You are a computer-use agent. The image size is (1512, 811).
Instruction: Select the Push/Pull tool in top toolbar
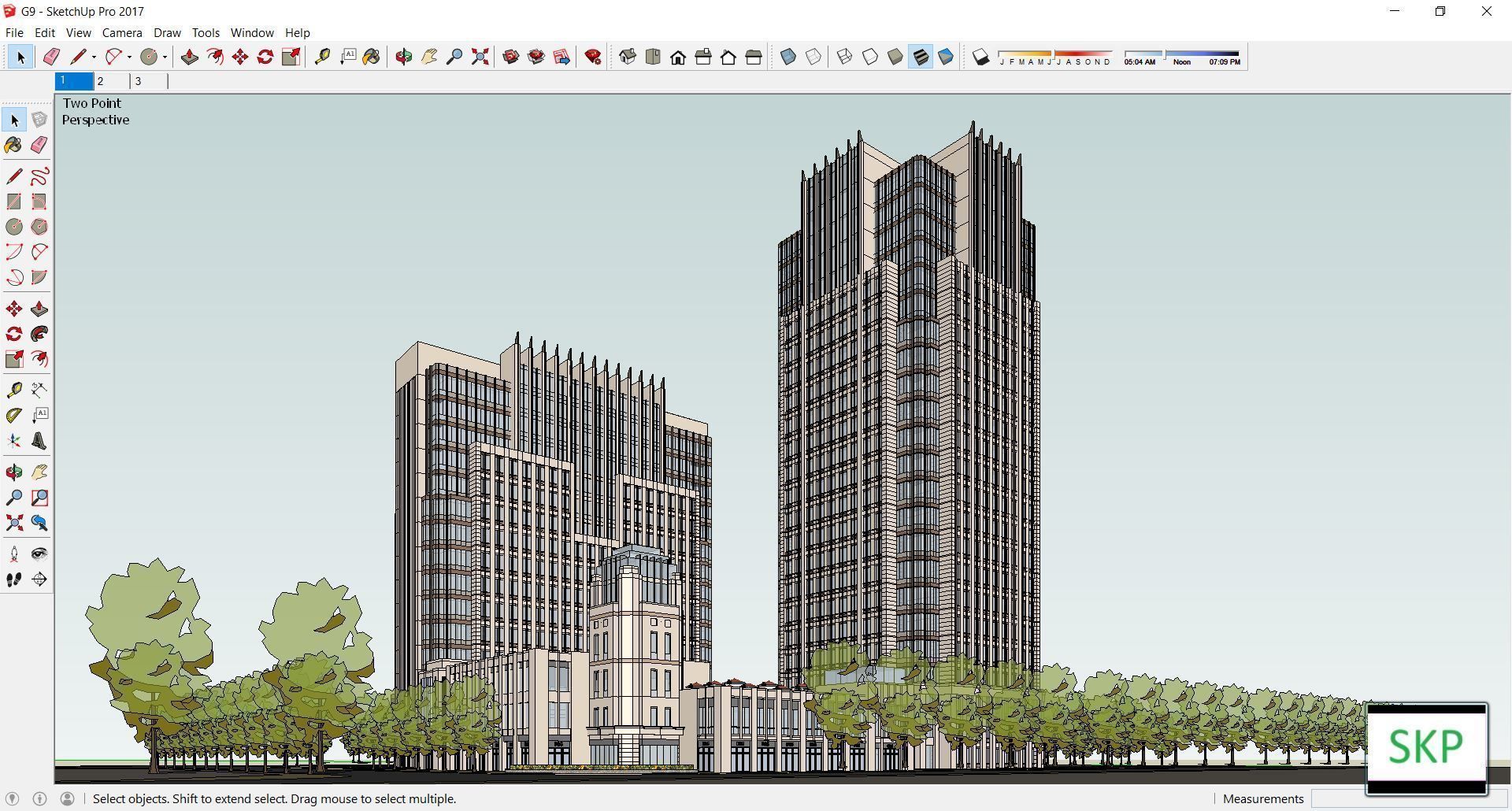[x=189, y=57]
